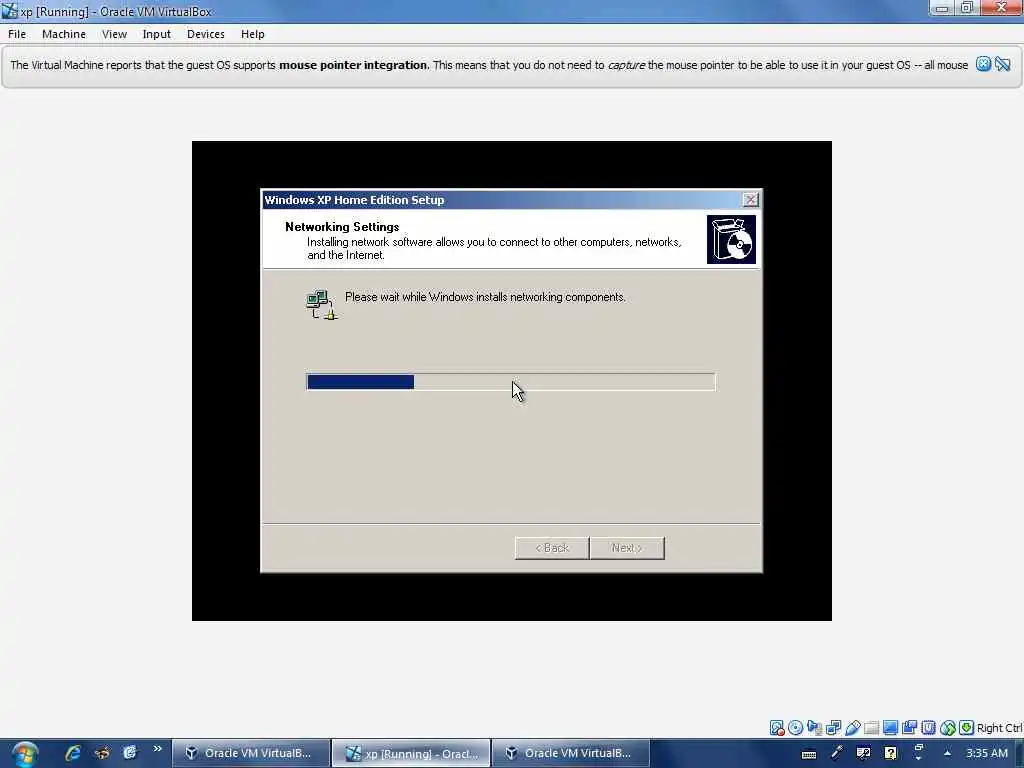
Task: Click the tray pen icon
Action: (836, 753)
